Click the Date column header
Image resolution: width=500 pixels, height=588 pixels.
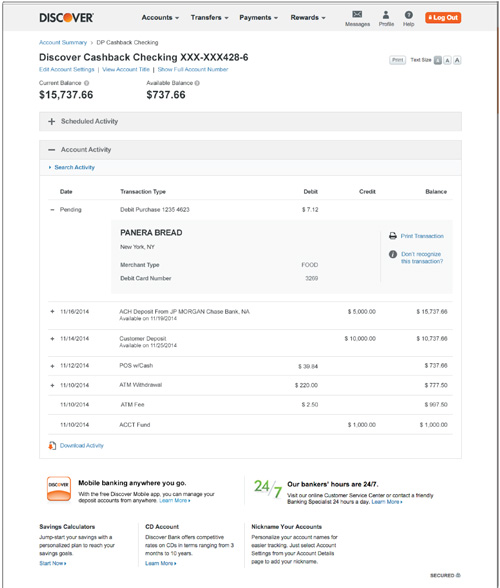(66, 192)
